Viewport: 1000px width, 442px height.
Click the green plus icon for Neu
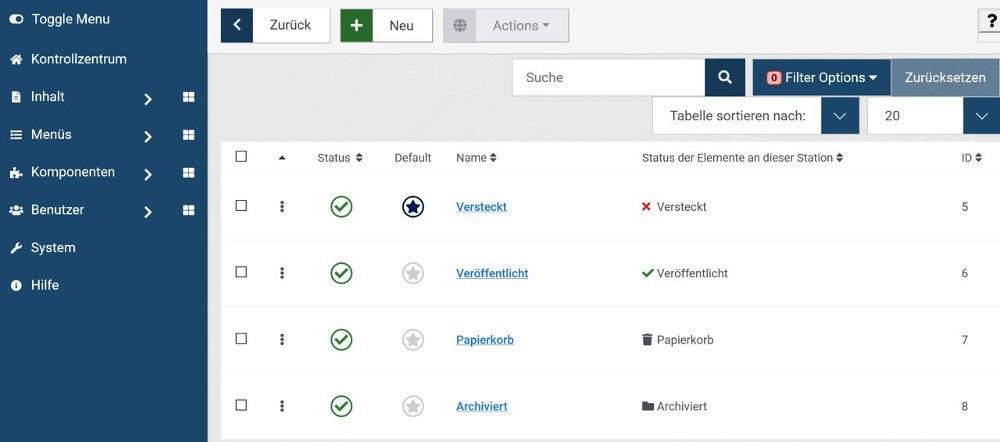point(357,26)
